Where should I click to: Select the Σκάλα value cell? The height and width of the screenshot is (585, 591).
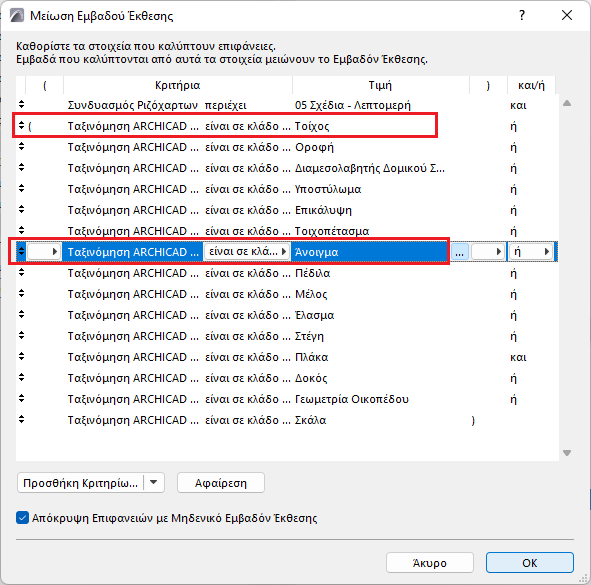(311, 420)
